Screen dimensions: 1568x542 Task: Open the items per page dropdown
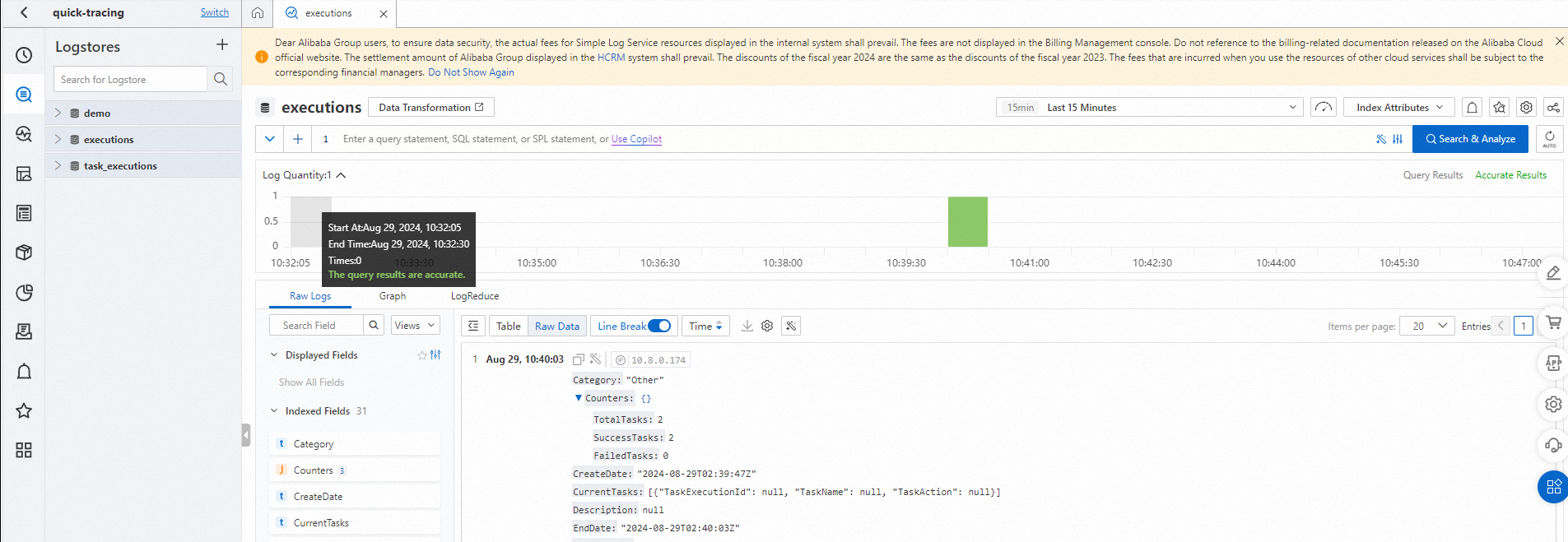[1427, 326]
